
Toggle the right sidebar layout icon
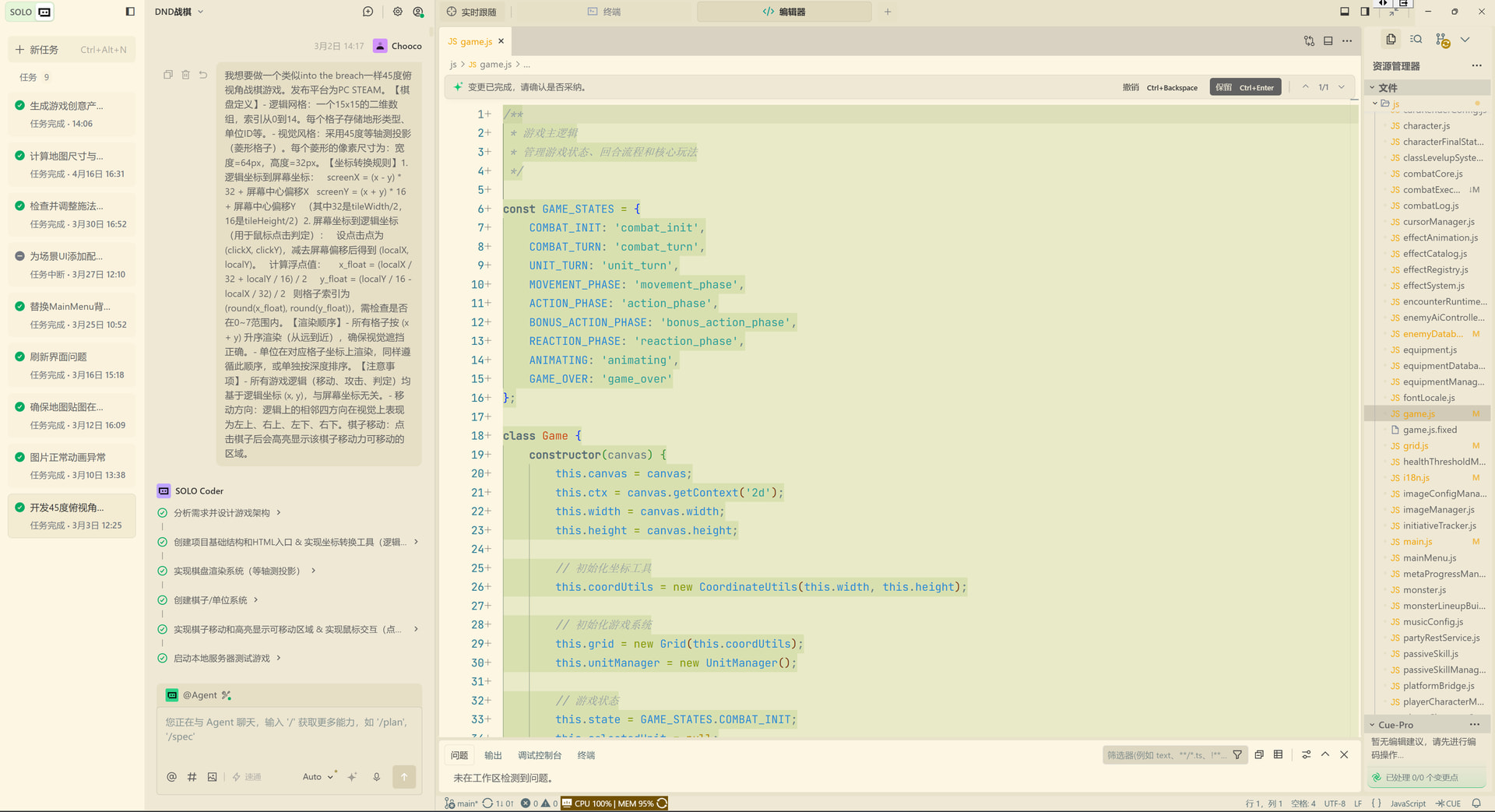point(1365,12)
